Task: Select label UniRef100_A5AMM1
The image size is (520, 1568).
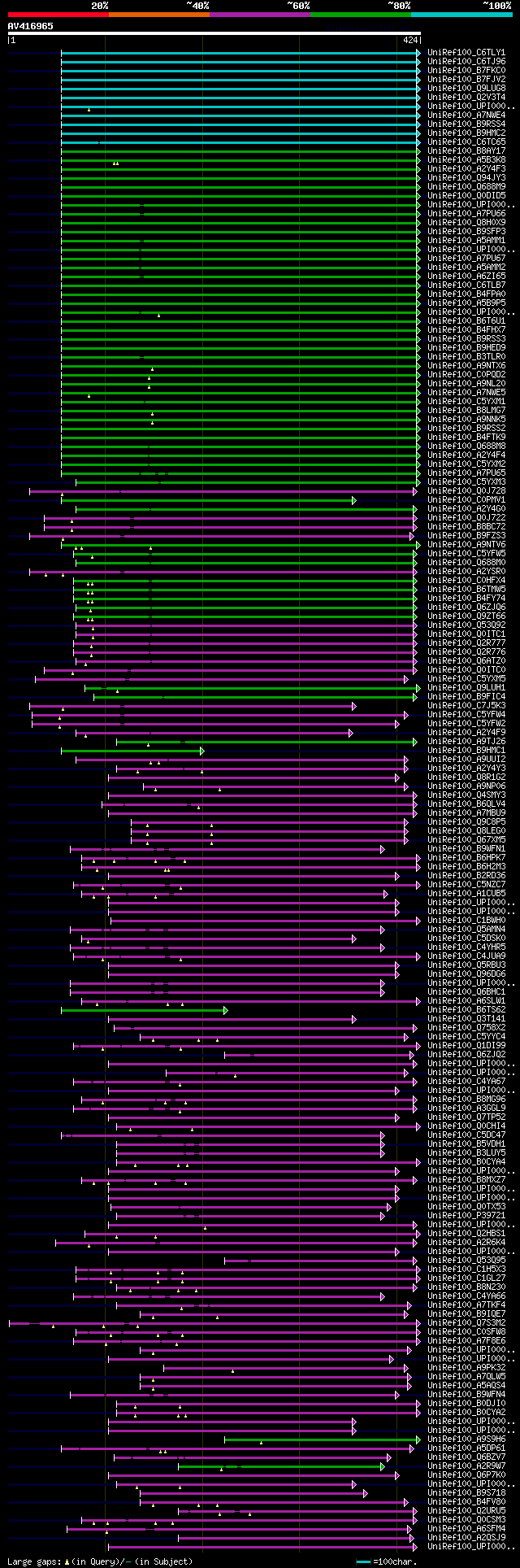Action: click(466, 240)
